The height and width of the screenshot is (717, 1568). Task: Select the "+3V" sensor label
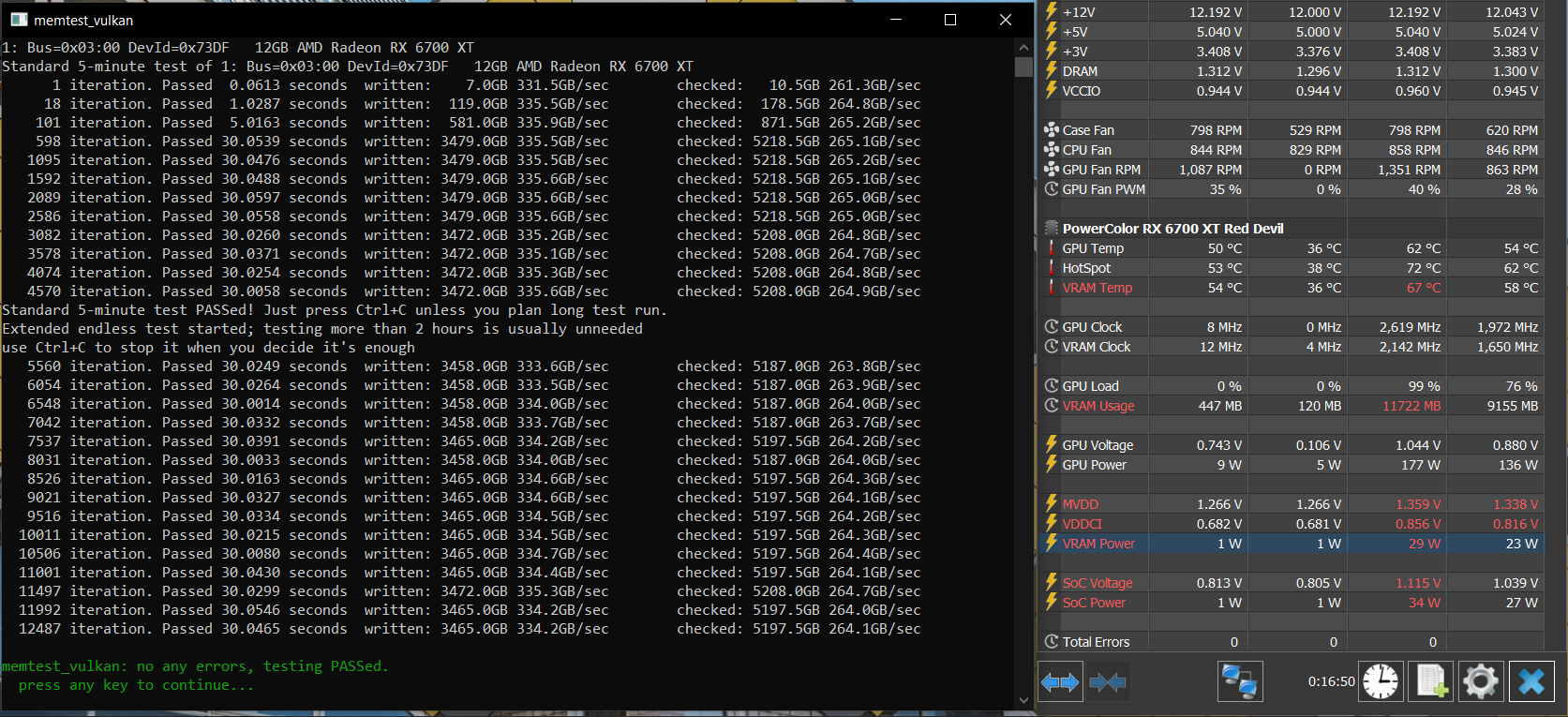click(x=1075, y=52)
